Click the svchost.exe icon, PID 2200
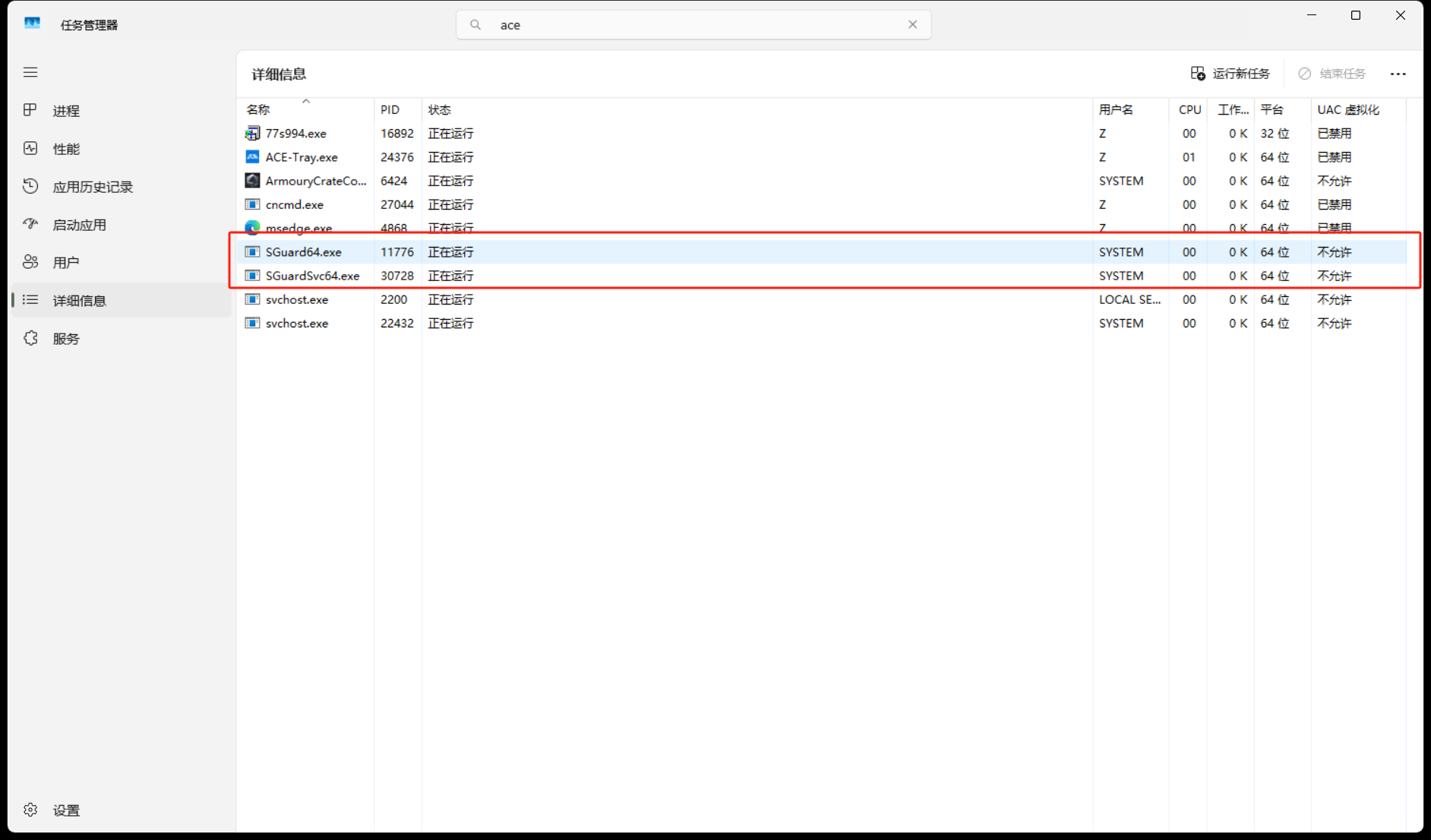1431x840 pixels. click(x=252, y=299)
